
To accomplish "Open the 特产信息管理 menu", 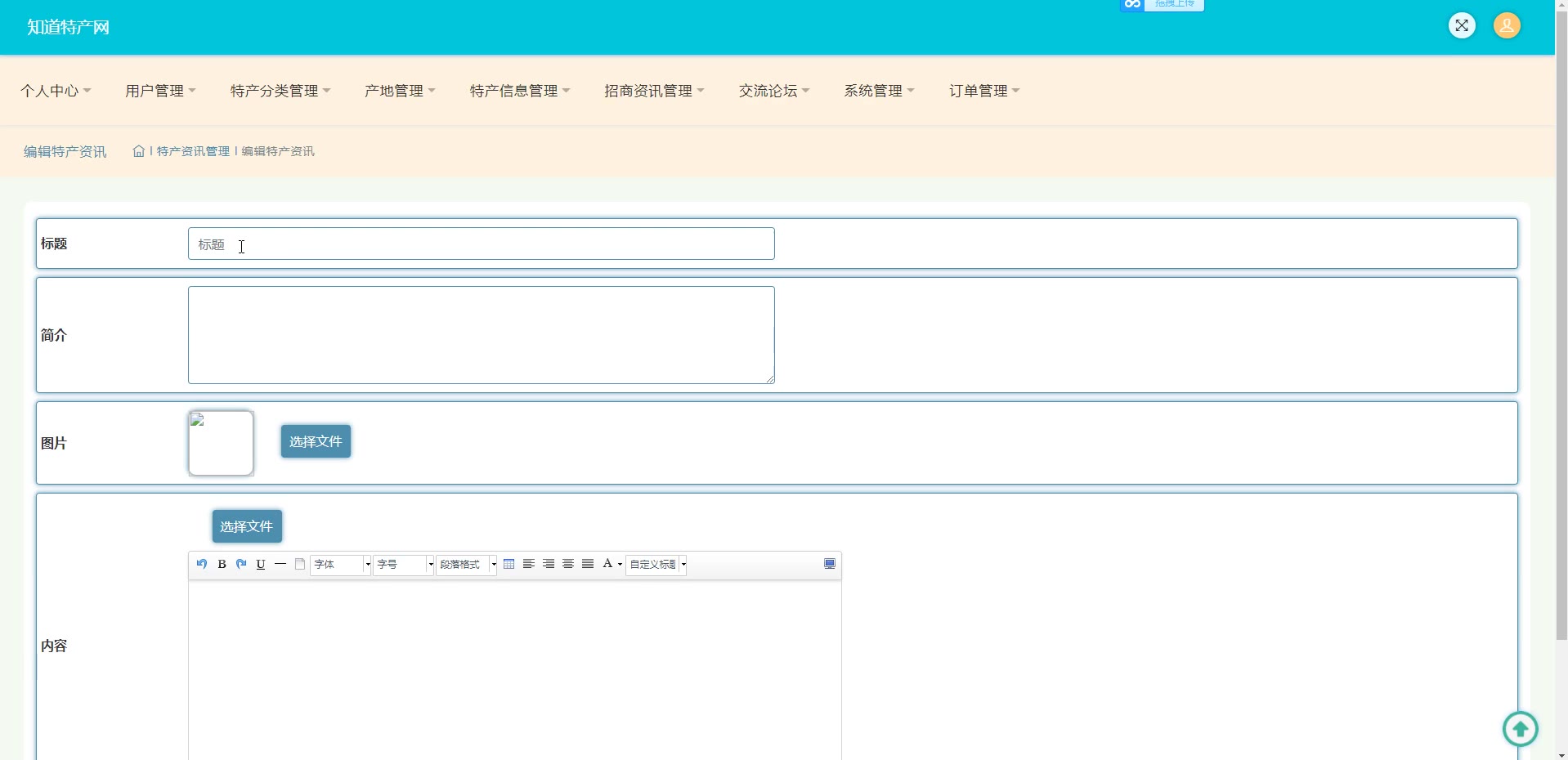I will (519, 91).
